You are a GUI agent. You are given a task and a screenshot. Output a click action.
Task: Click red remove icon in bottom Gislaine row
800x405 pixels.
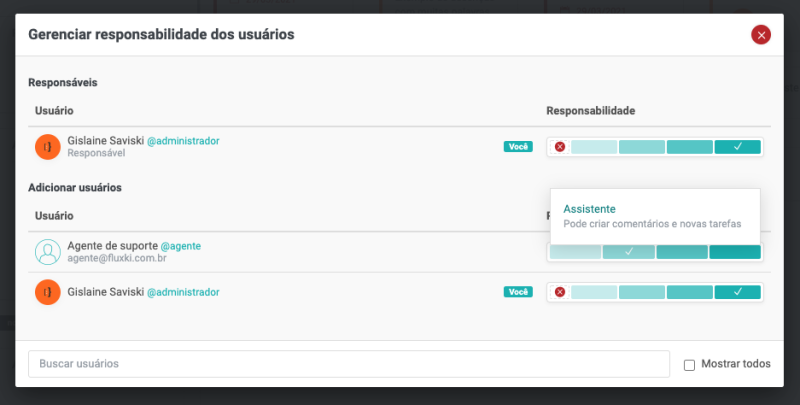[560, 292]
